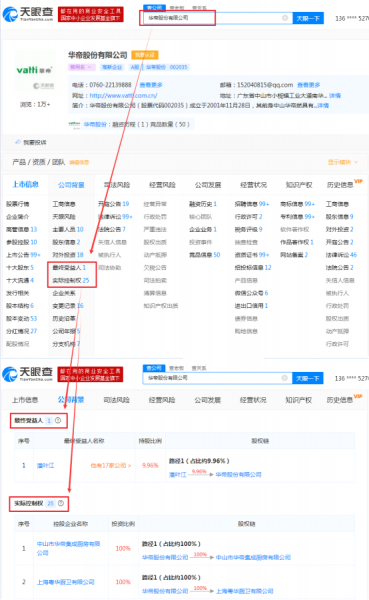Click the upper 天眼一下 search button
The width and height of the screenshot is (369, 600).
308,18
